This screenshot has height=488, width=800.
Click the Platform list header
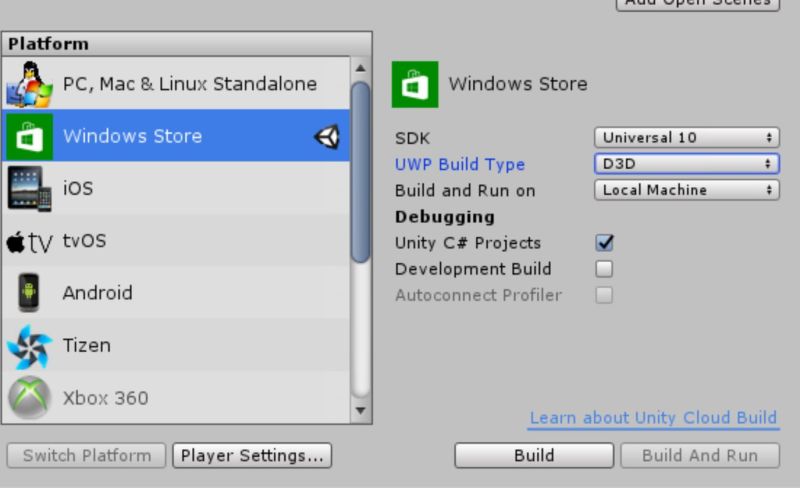pos(187,44)
